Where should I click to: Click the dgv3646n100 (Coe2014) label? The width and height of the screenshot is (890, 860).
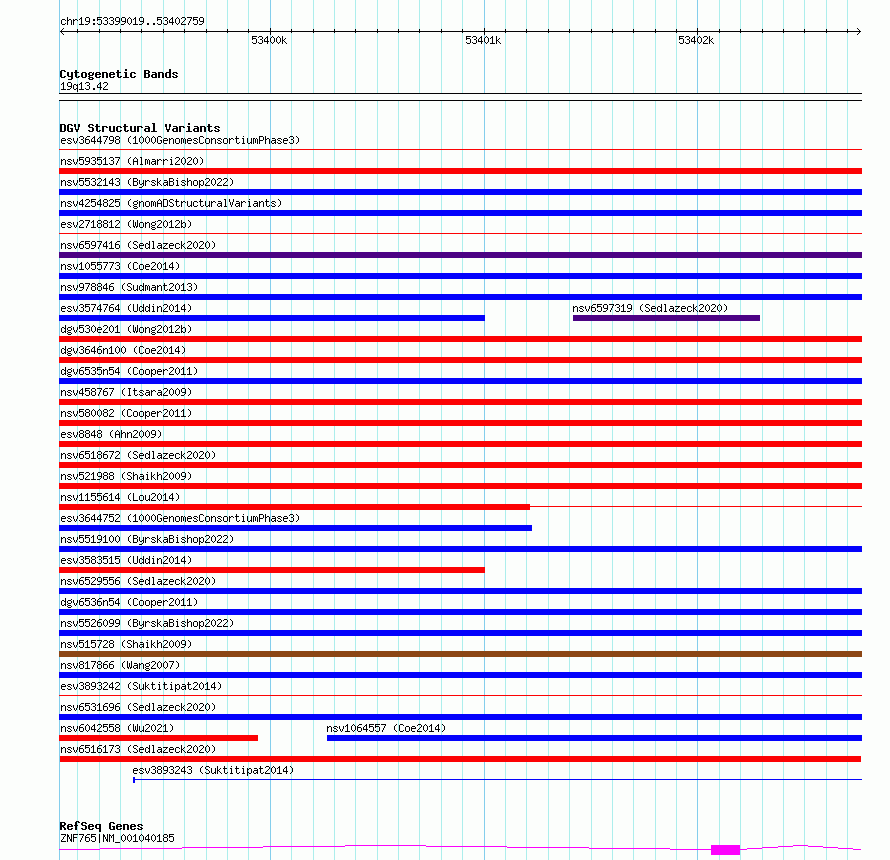coord(123,350)
